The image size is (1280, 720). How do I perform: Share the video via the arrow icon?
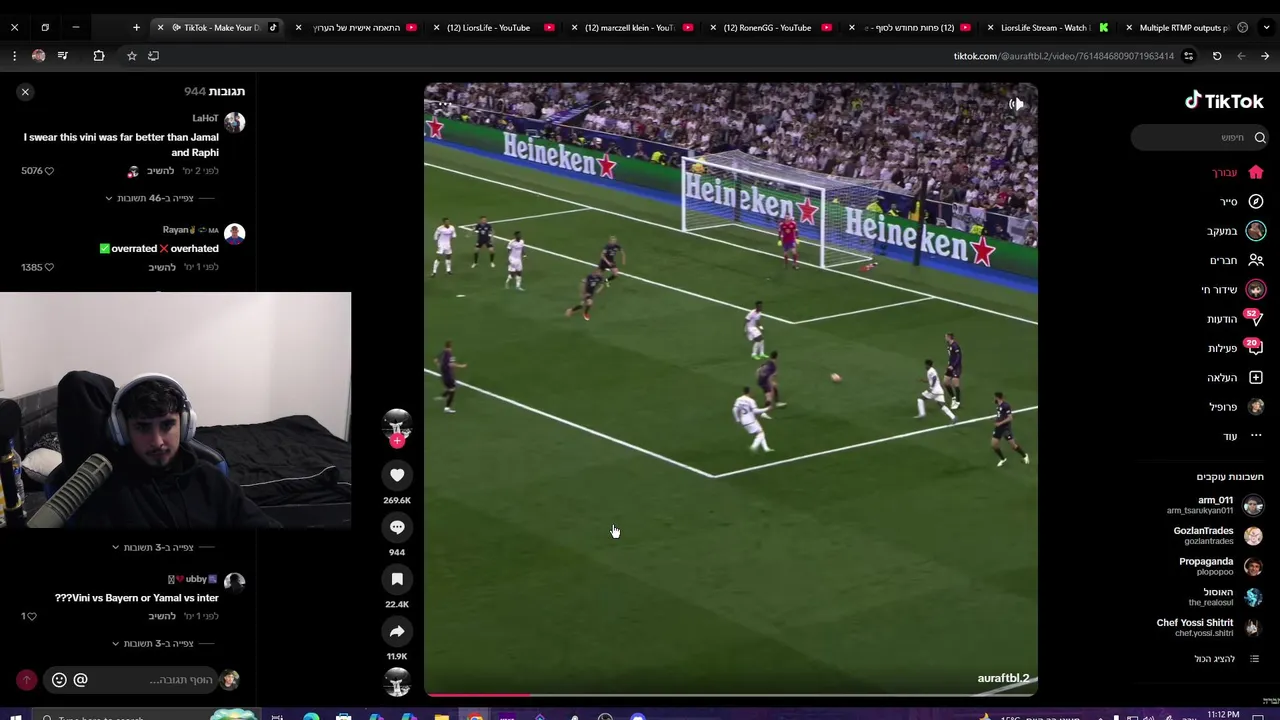(x=397, y=631)
